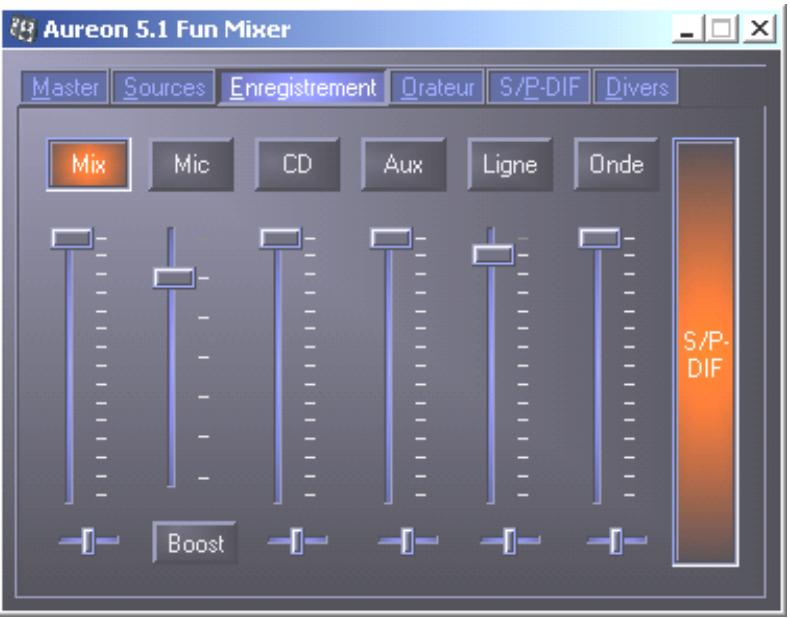Switch to the Divers tab
This screenshot has height=618, width=790.
(636, 87)
